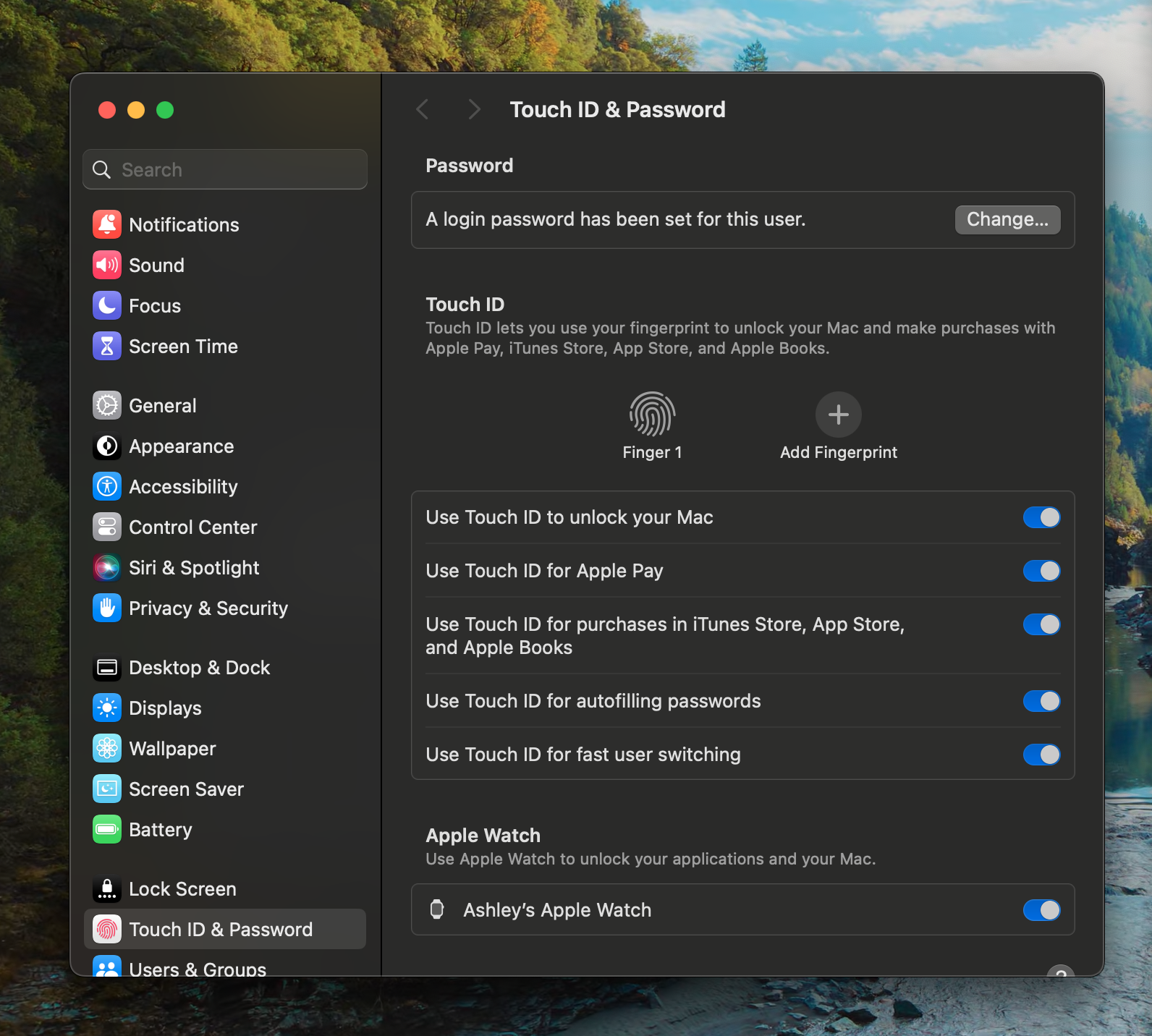
Task: Click the Notifications bell icon in sidebar
Action: pos(107,224)
